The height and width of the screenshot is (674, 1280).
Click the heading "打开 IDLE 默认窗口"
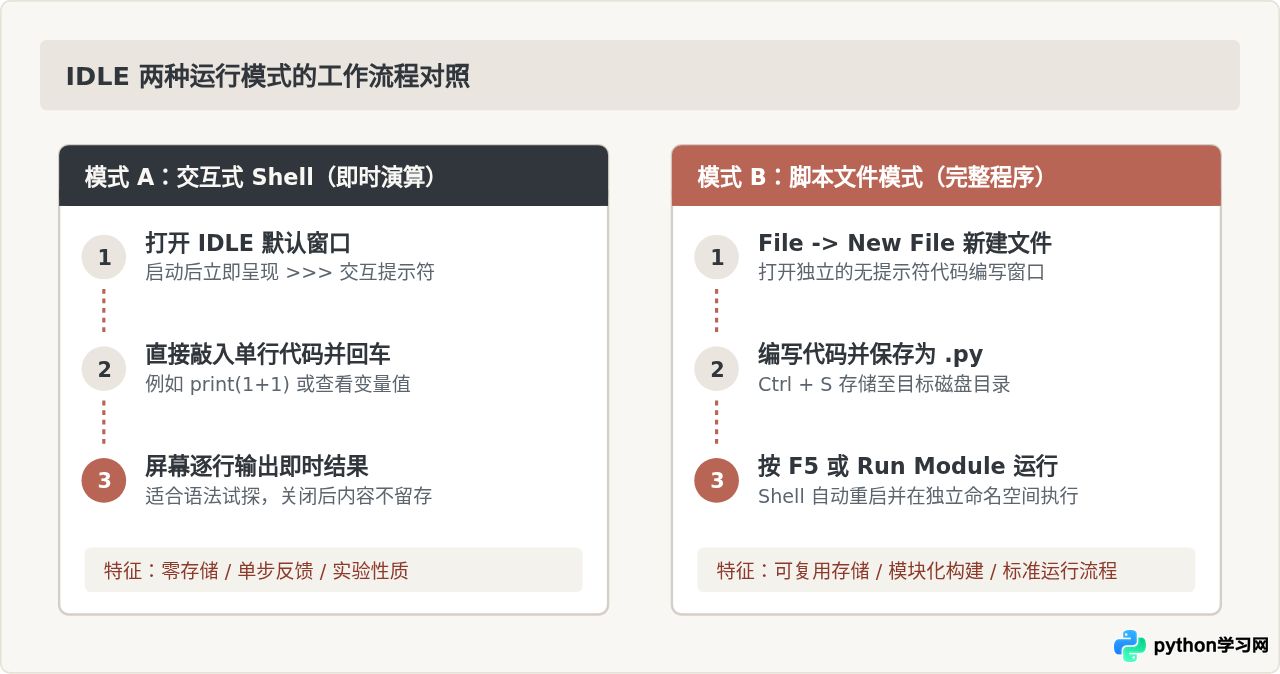(x=248, y=243)
